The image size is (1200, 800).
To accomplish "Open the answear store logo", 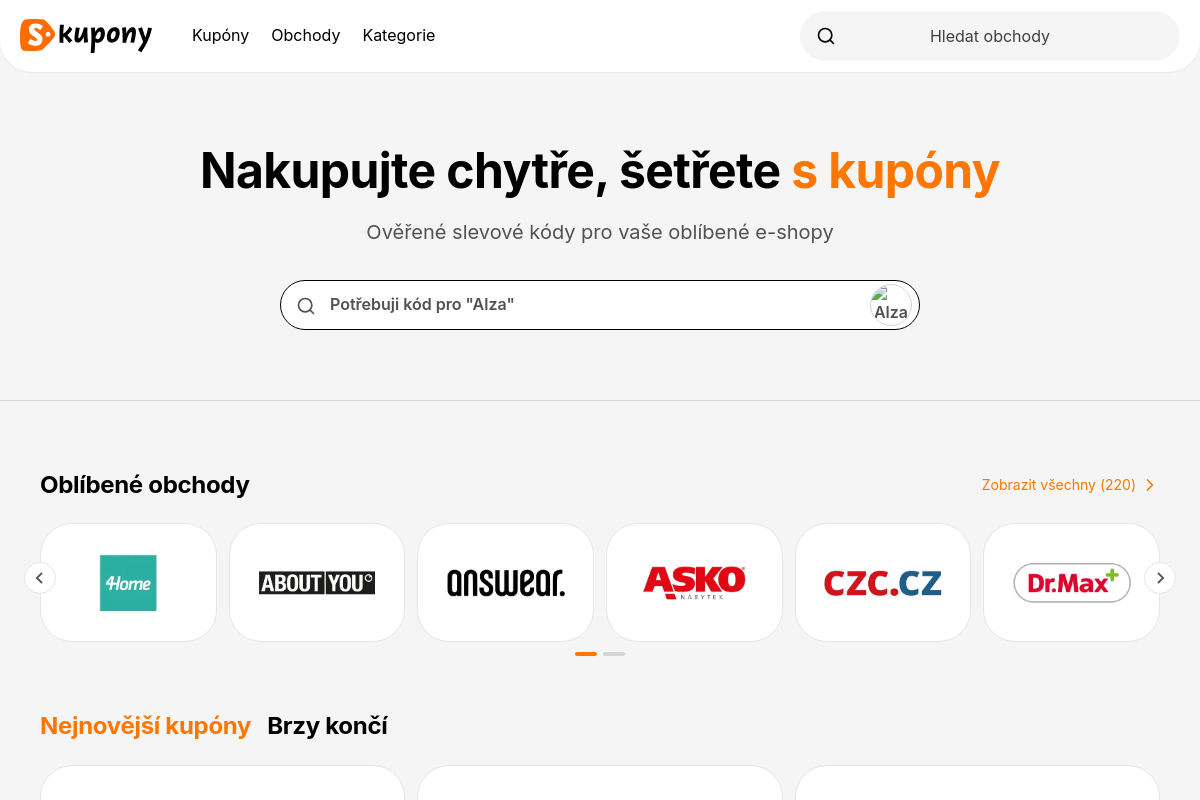I will coord(505,582).
